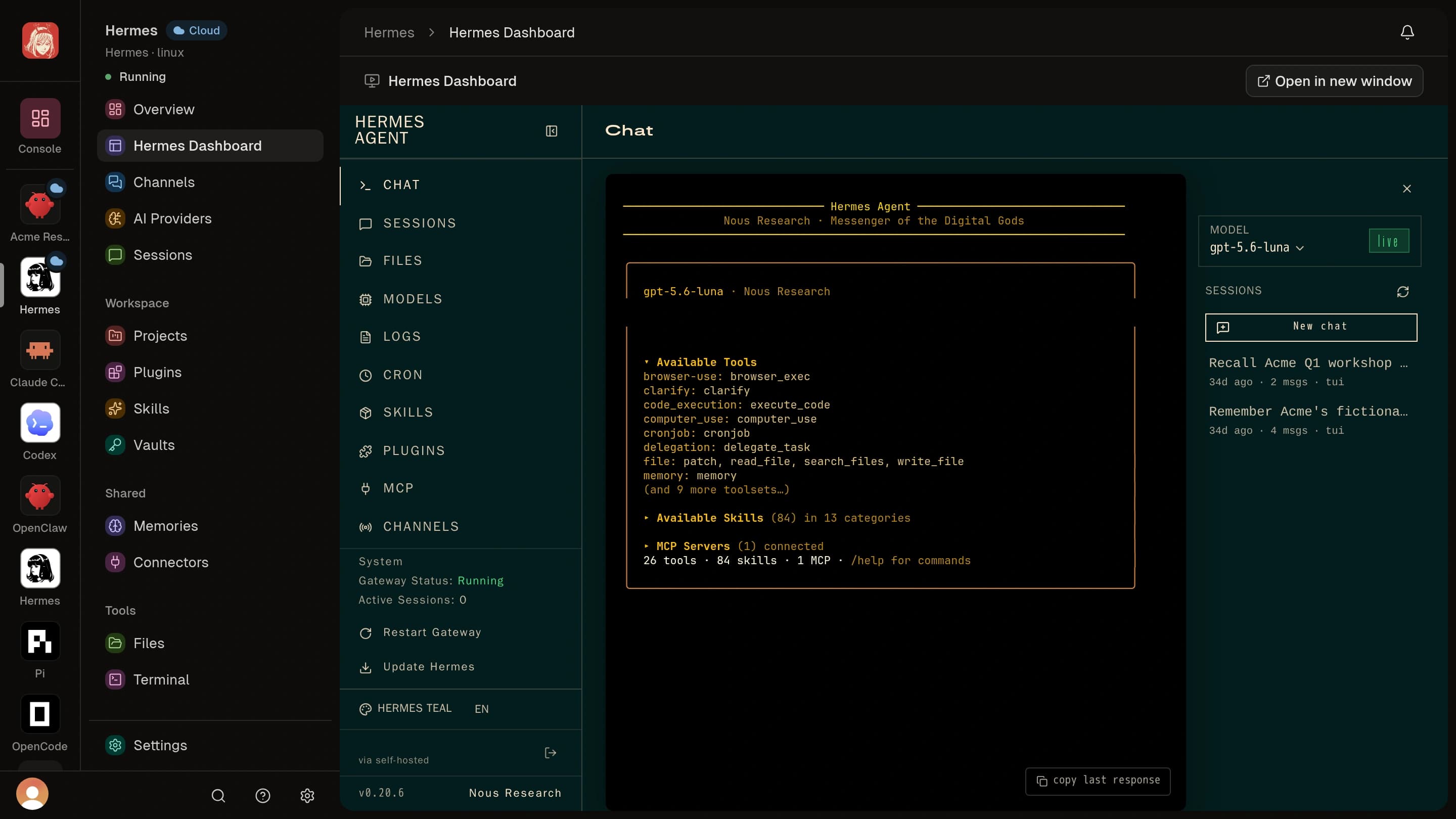Open the Console icon in the rail
The image size is (1456, 819).
click(x=40, y=119)
